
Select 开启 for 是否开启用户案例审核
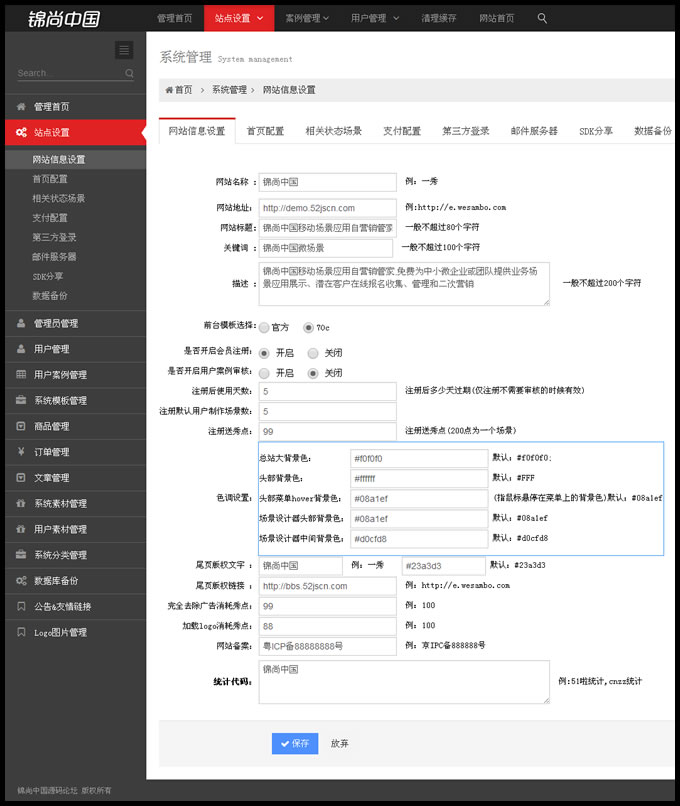click(264, 373)
